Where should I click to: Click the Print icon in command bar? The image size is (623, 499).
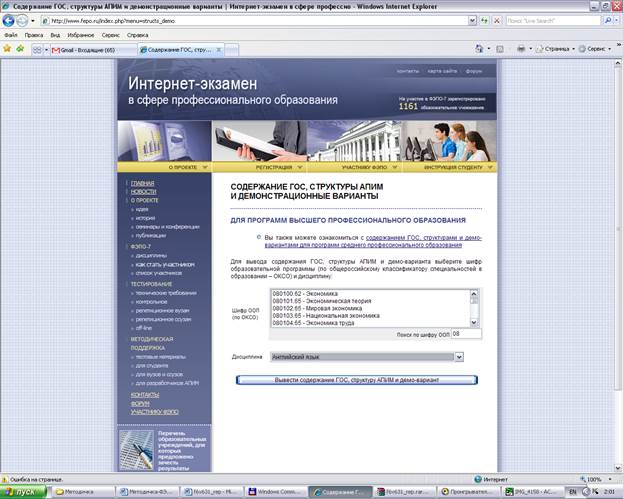(x=520, y=48)
